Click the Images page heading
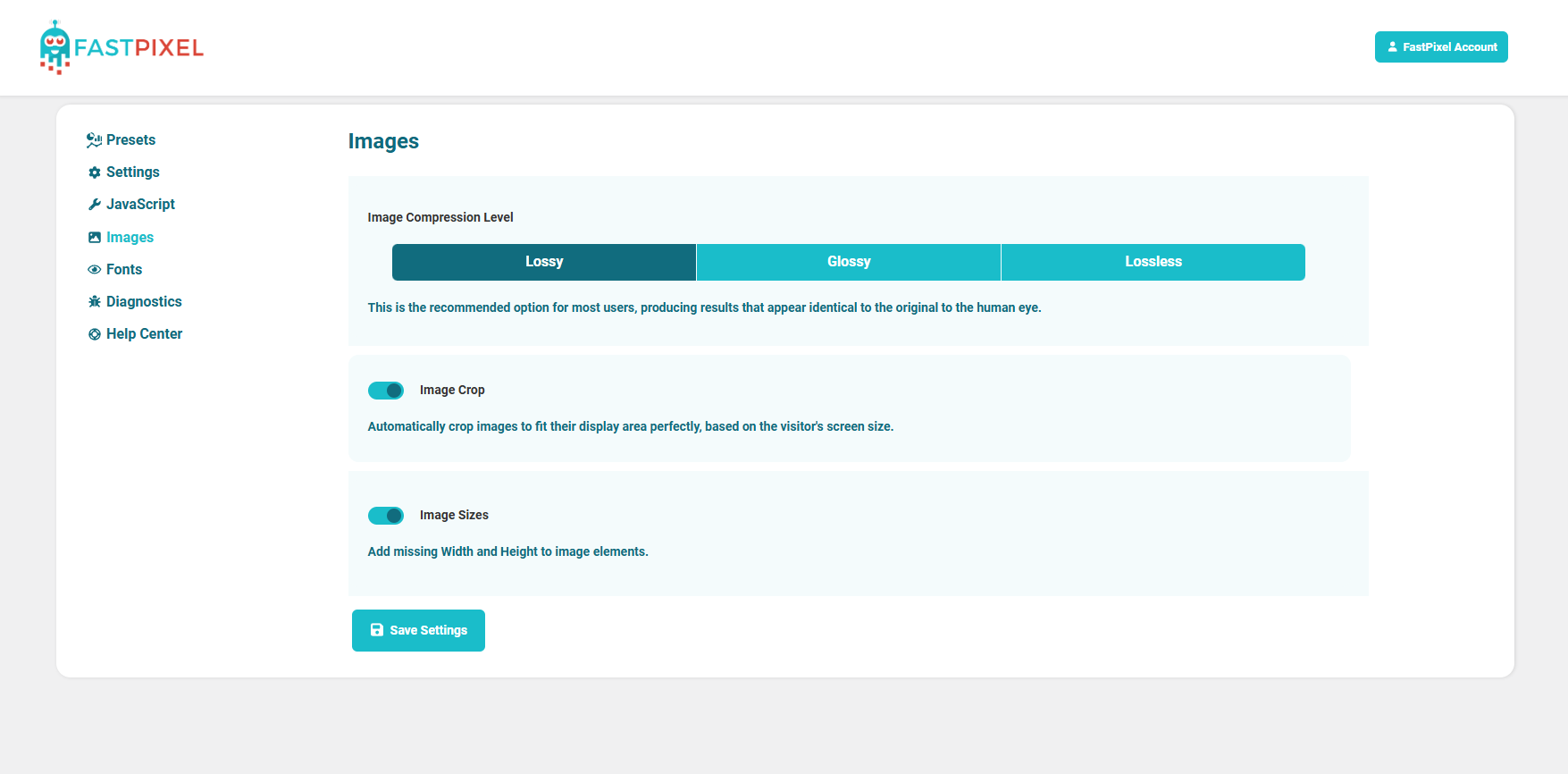This screenshot has height=774, width=1568. pos(383,141)
